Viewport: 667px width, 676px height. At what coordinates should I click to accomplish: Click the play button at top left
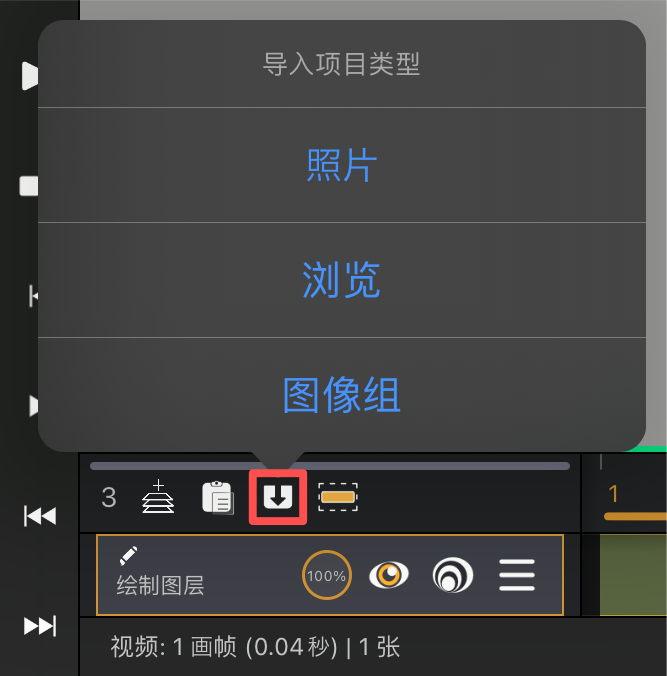[x=30, y=76]
